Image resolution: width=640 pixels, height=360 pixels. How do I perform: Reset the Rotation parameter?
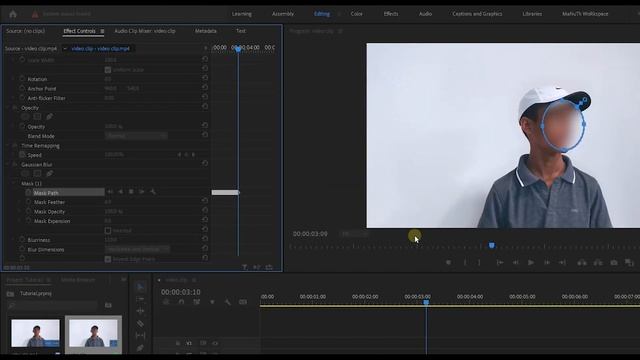(x=205, y=78)
